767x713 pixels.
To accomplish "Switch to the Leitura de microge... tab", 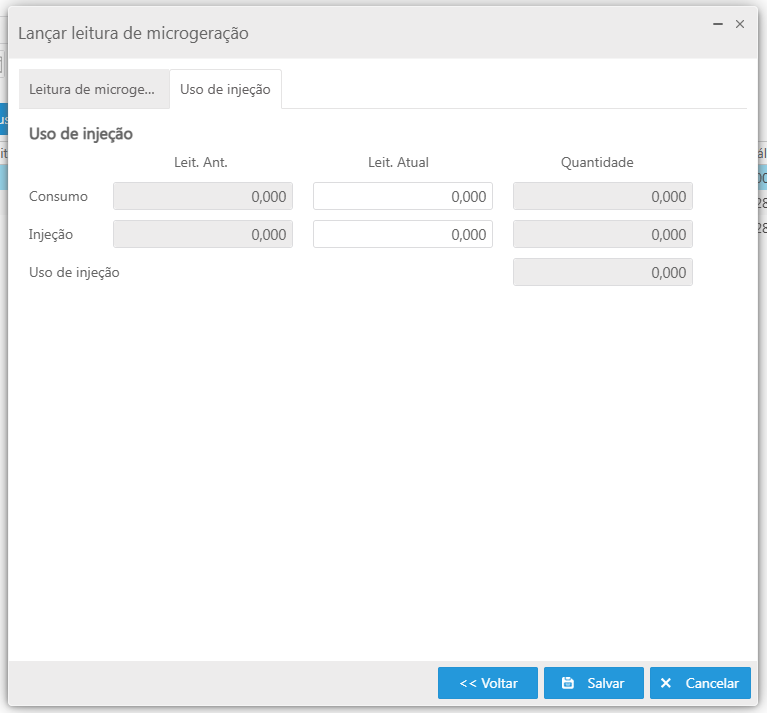I will pyautogui.click(x=92, y=89).
